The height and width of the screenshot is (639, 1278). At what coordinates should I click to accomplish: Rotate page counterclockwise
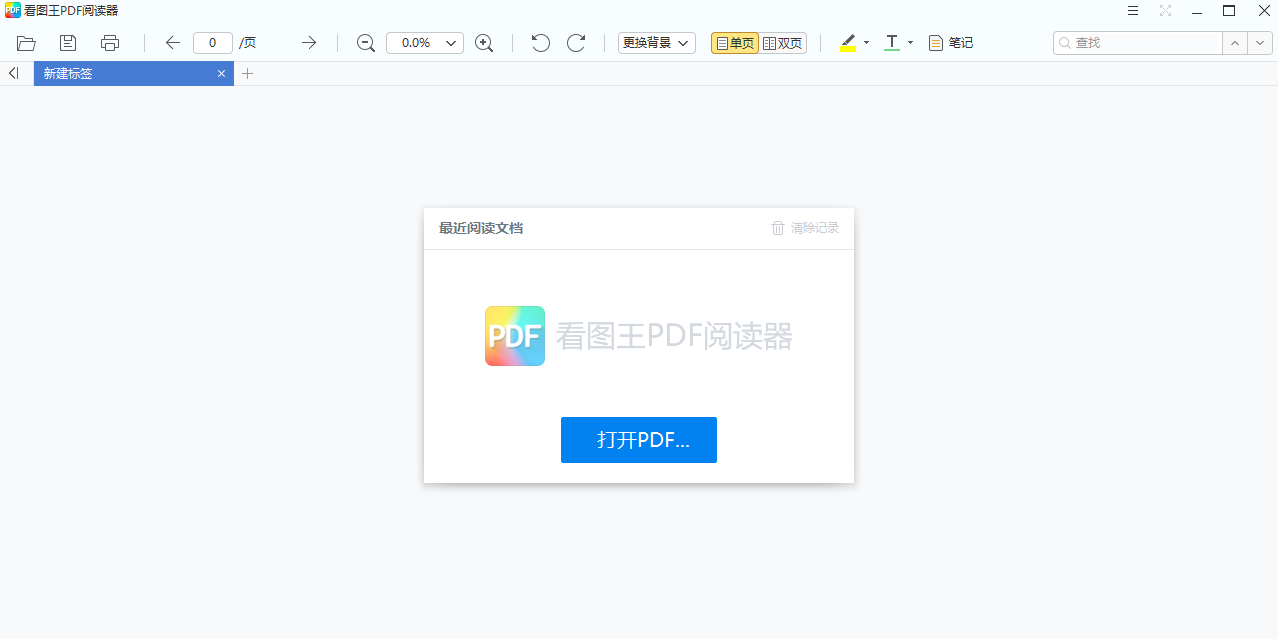(540, 43)
